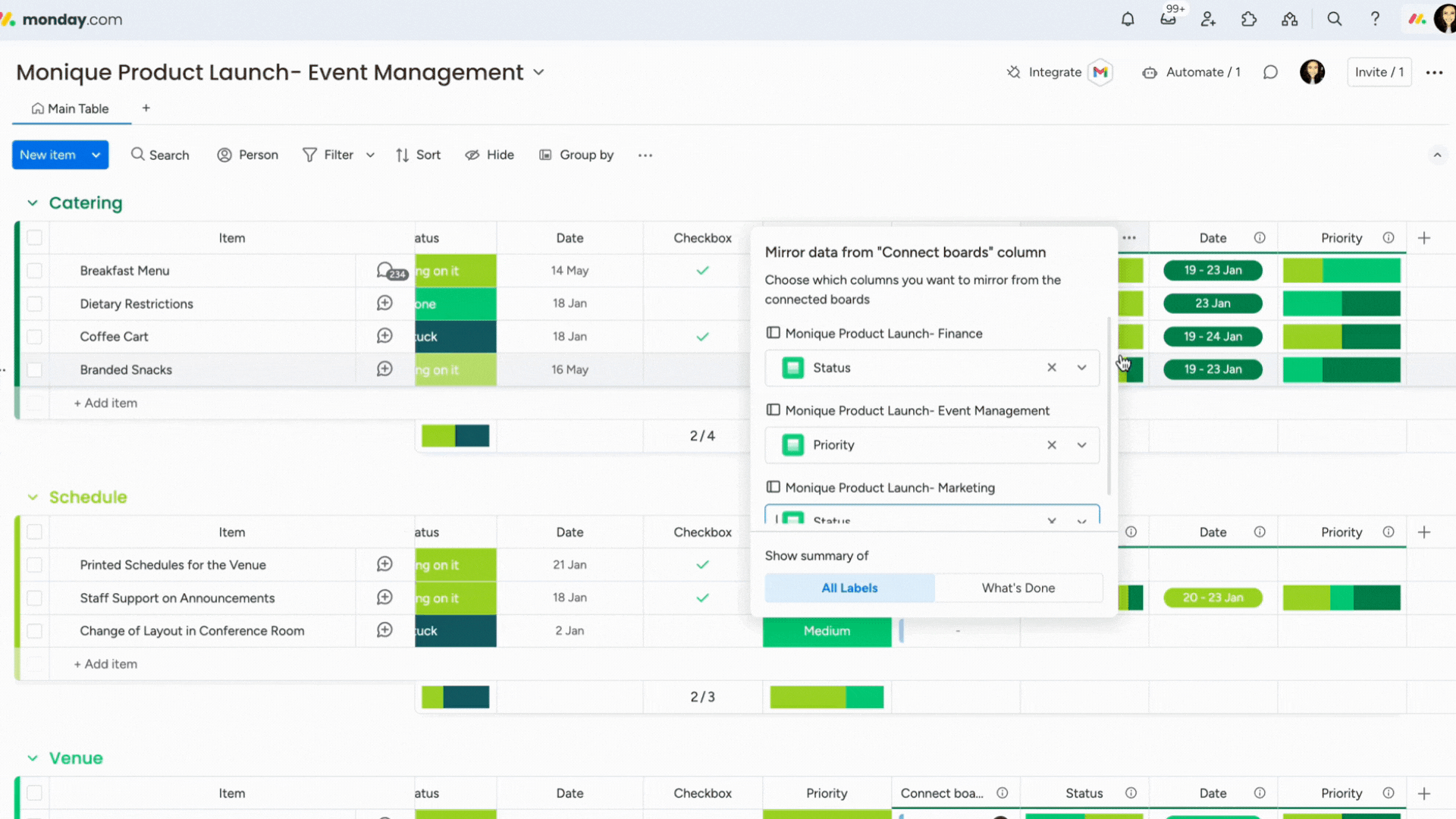Add update to Change of Layout item
Image resolution: width=1456 pixels, height=819 pixels.
[x=384, y=630]
